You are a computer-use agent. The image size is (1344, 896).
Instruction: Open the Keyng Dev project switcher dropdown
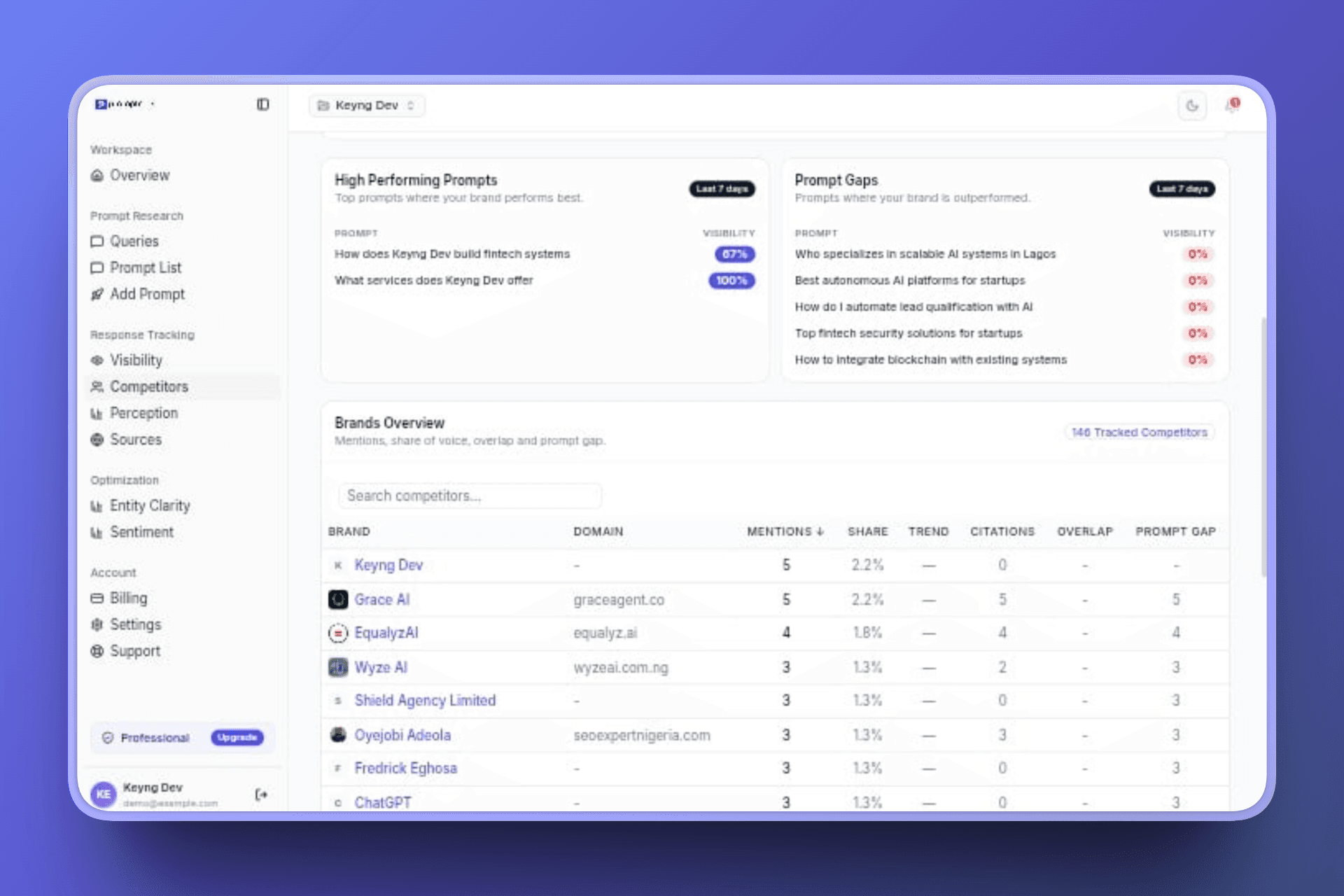click(x=367, y=106)
